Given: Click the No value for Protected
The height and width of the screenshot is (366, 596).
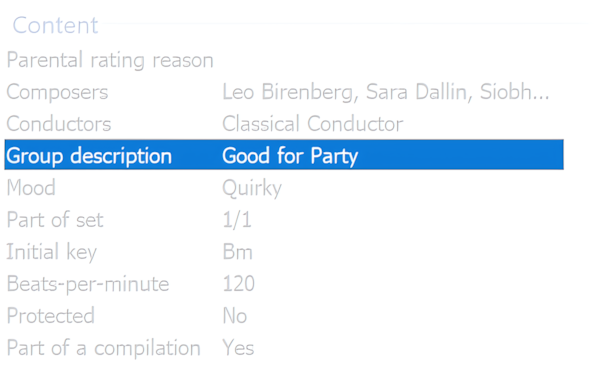Looking at the screenshot, I should [x=235, y=316].
